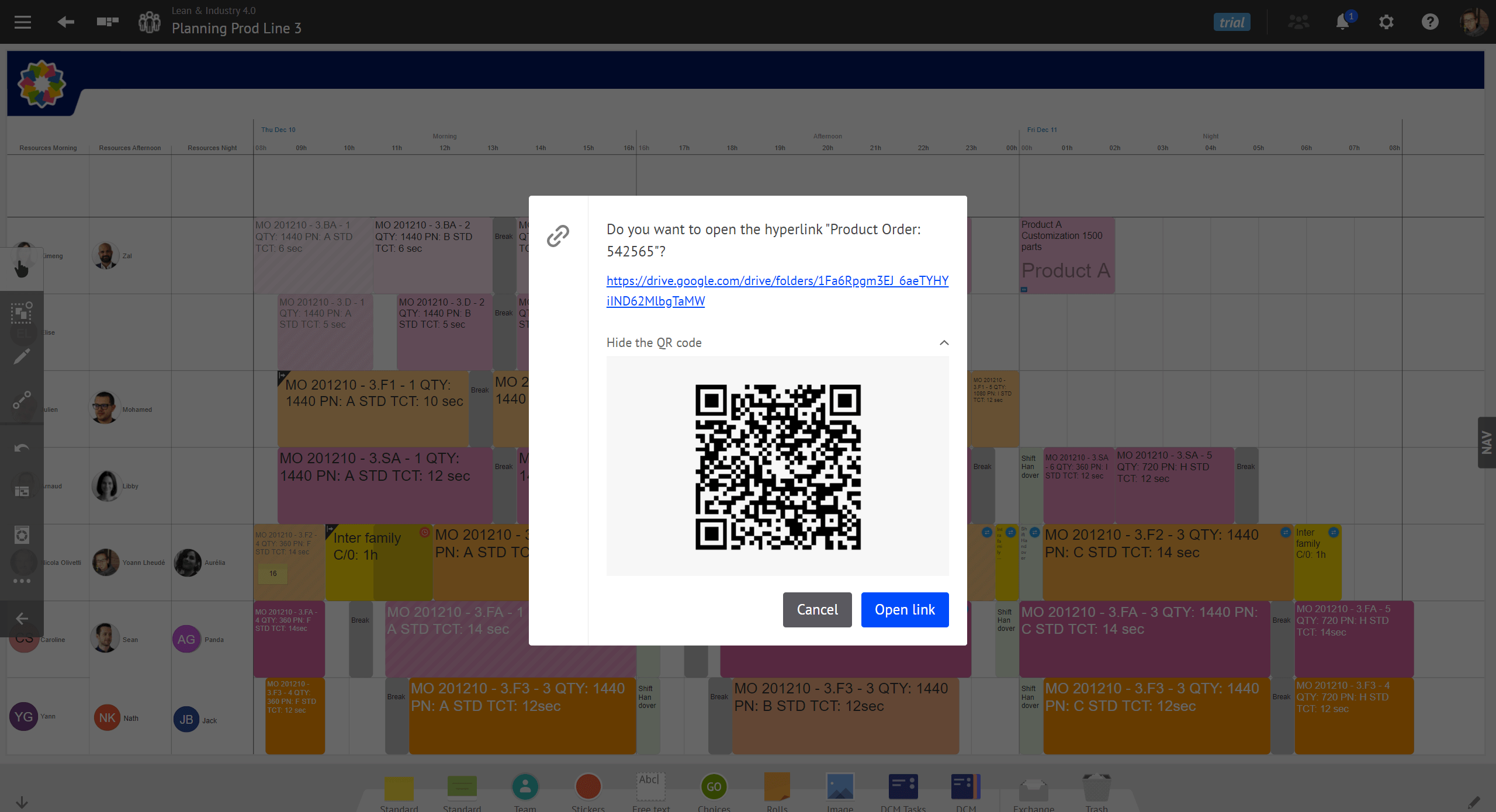Viewport: 1496px width, 812px height.
Task: Select the pencil drawing tool
Action: (22, 357)
